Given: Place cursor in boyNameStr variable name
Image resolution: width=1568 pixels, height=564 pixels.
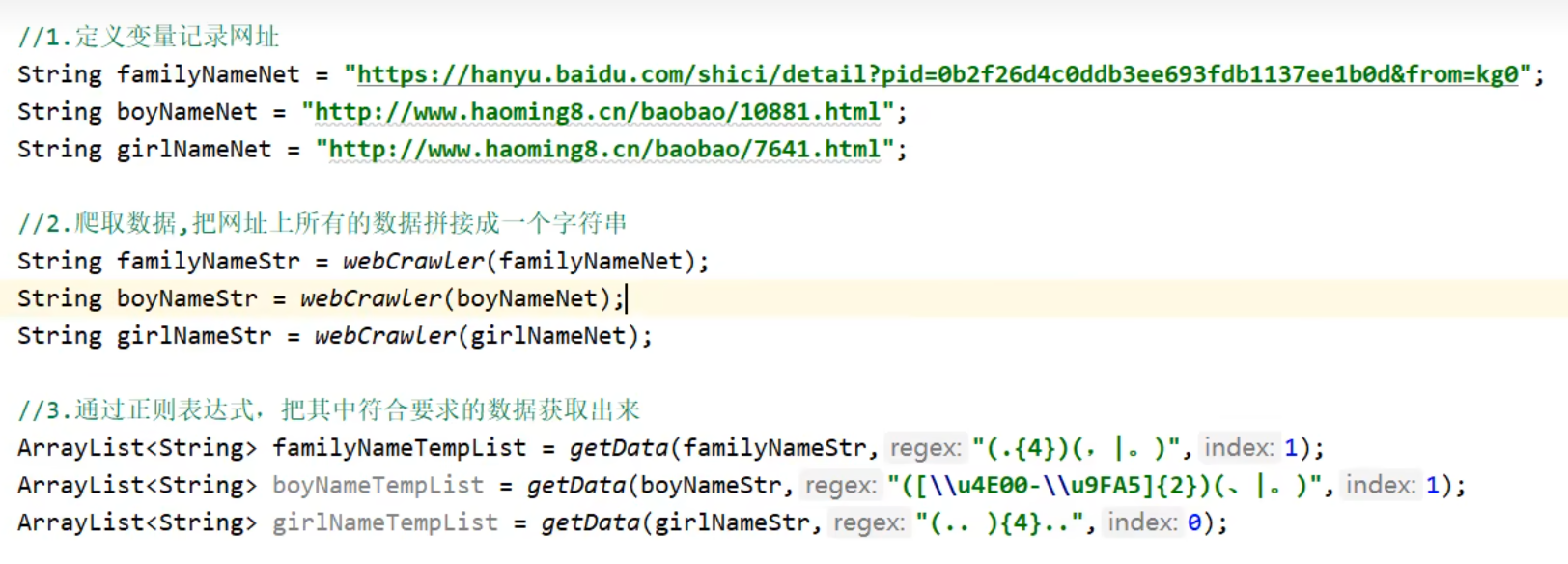Looking at the screenshot, I should coord(186,299).
